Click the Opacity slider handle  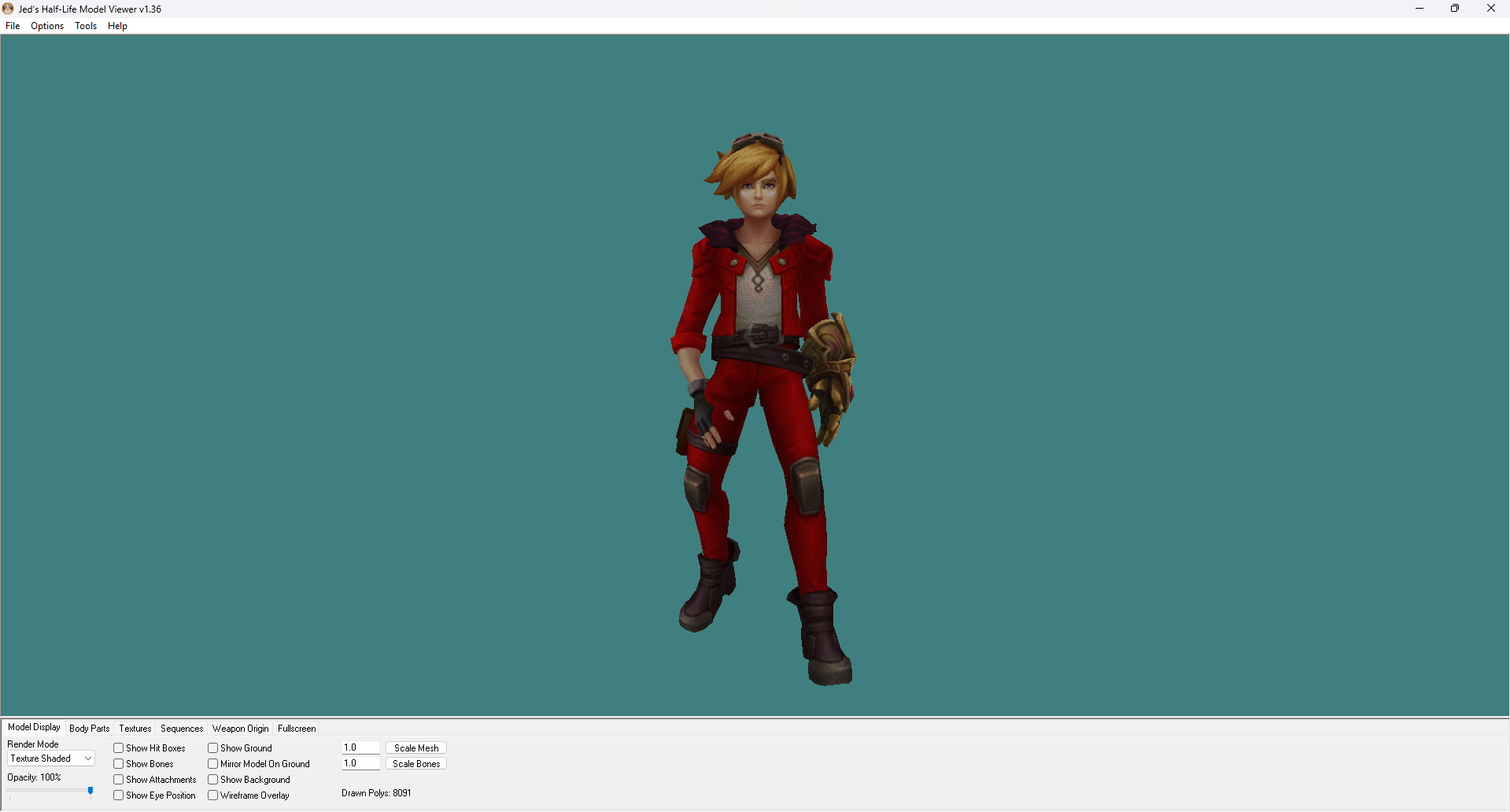point(90,792)
